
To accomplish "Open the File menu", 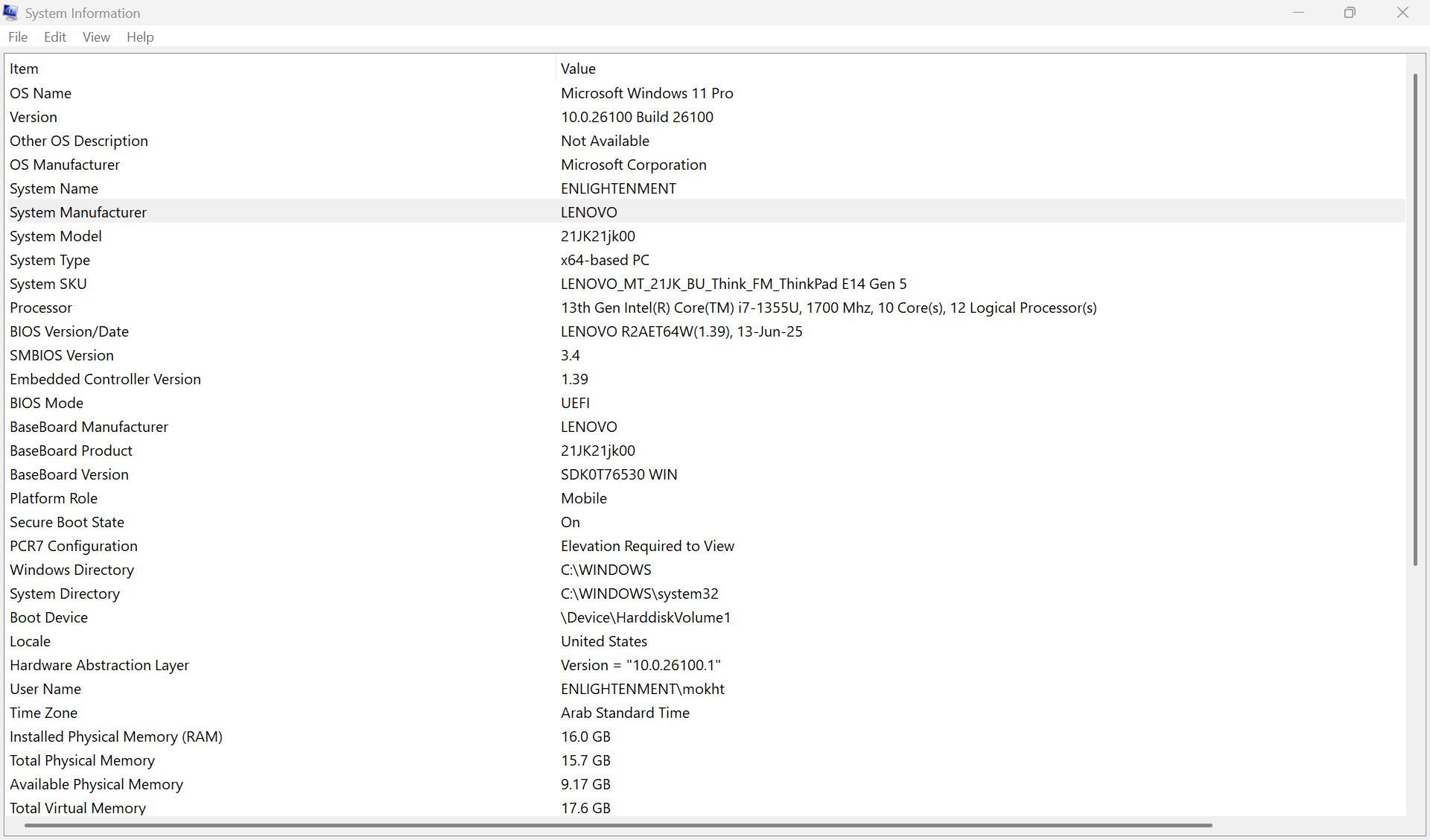I will [x=18, y=37].
